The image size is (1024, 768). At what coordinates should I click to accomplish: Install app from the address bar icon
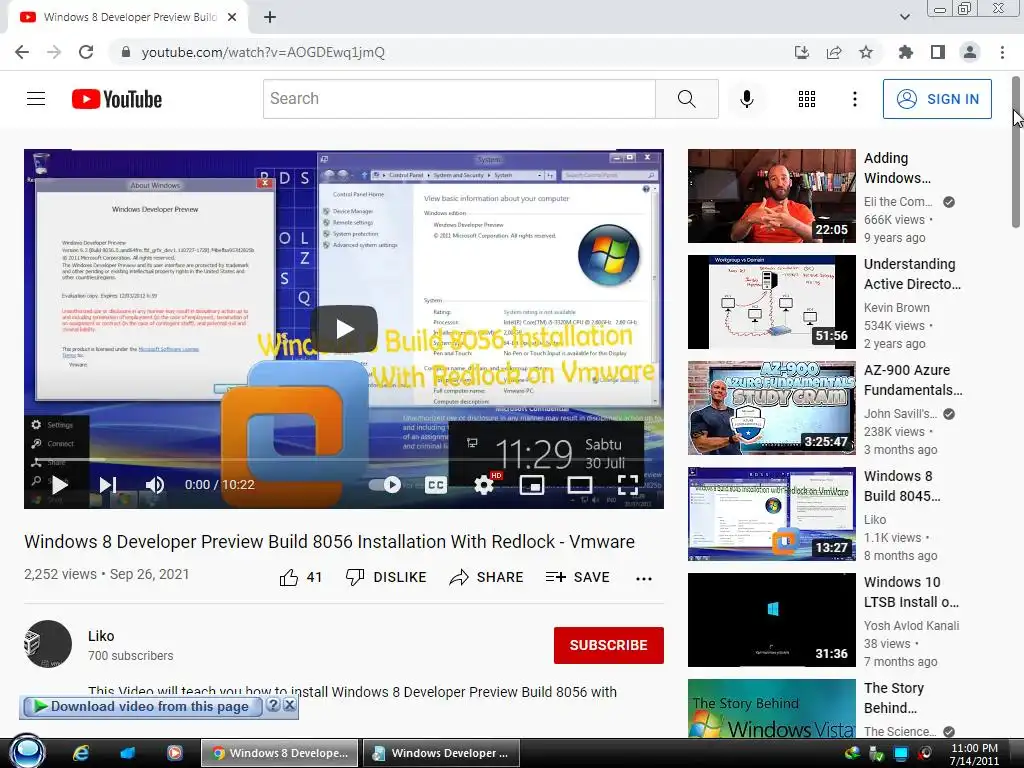[802, 52]
